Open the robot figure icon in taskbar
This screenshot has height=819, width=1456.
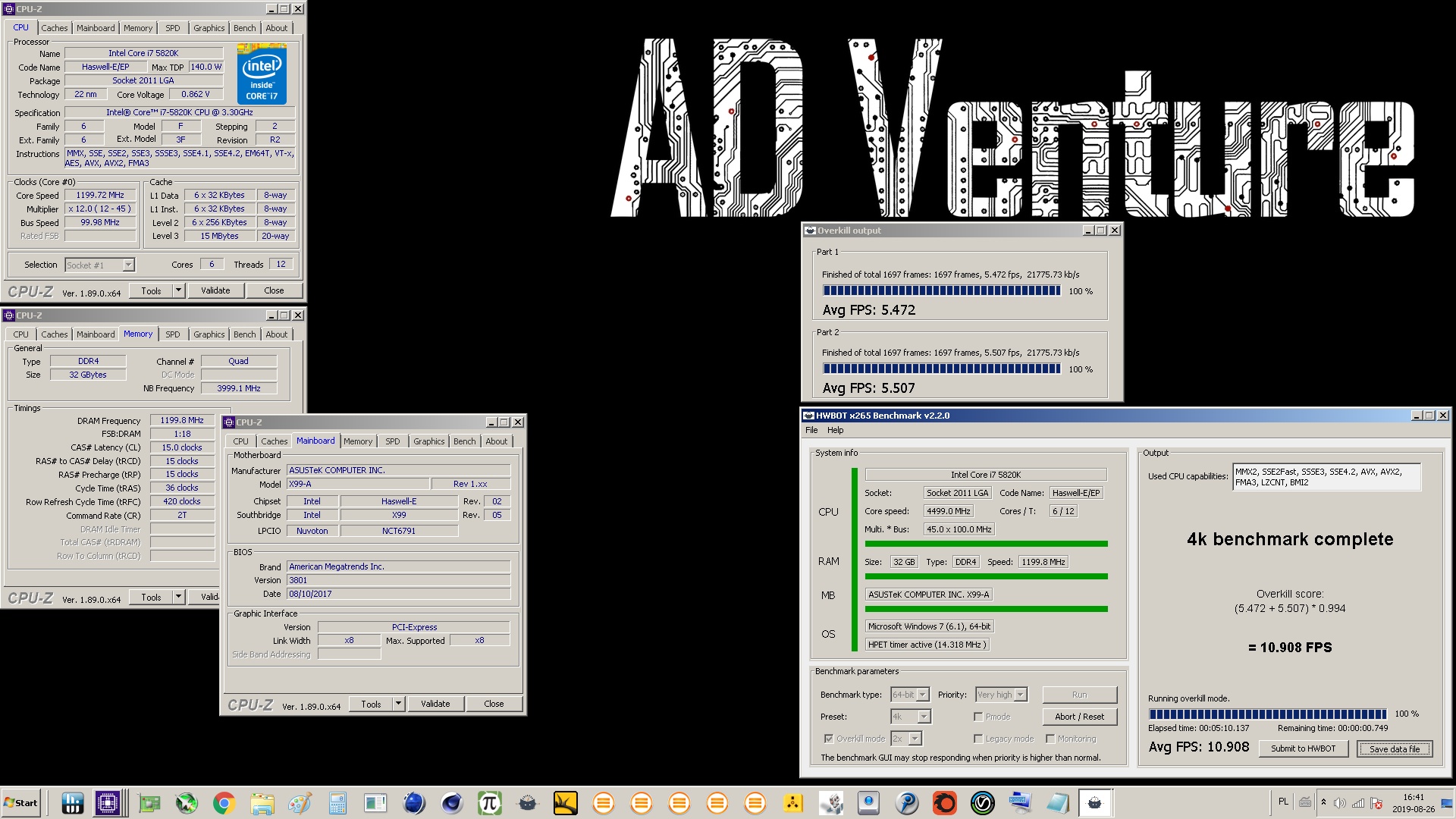coord(830,802)
